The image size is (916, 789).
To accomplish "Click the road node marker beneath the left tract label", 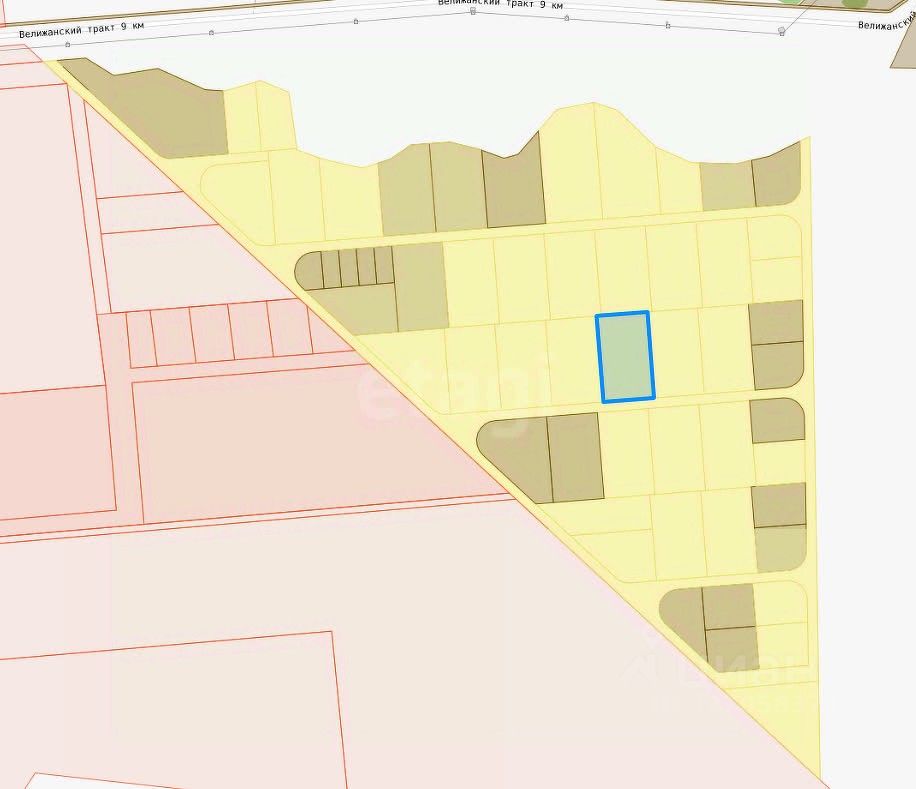I will click(68, 44).
